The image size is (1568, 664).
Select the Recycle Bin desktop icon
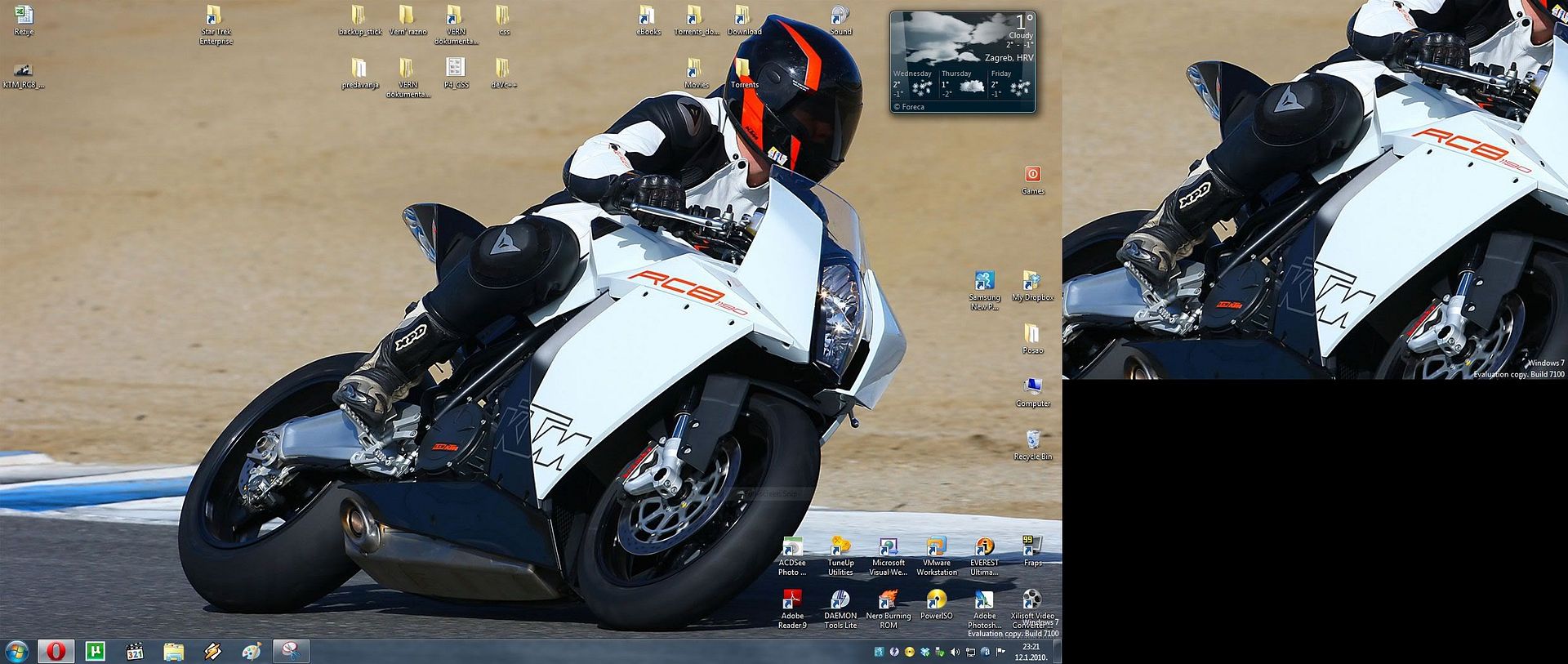(x=1032, y=440)
